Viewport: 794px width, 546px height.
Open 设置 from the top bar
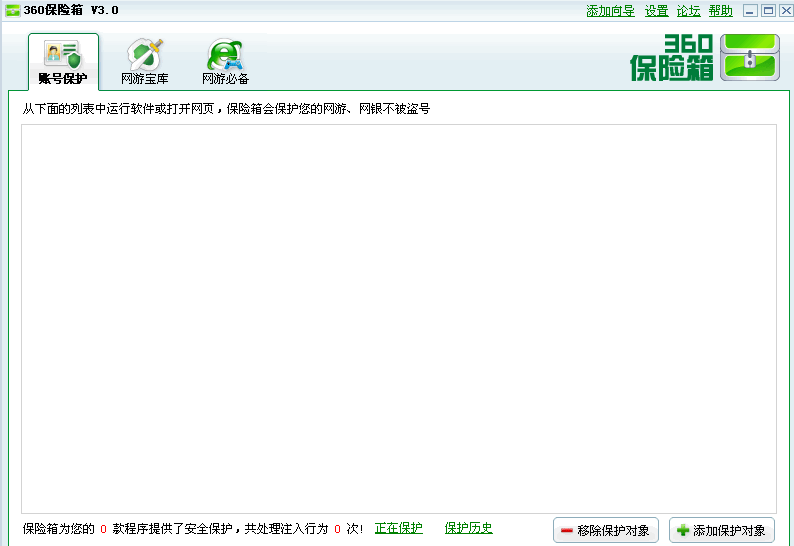tap(656, 11)
